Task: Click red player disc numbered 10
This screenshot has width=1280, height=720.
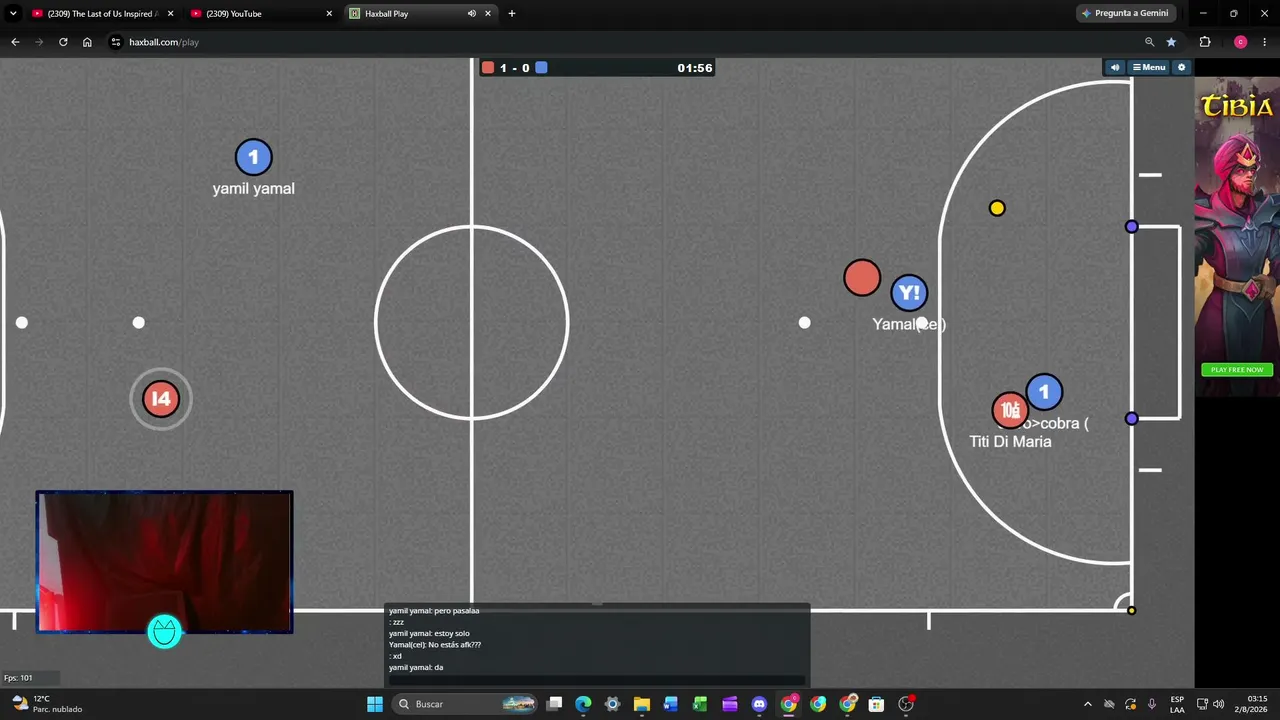Action: tap(1010, 410)
